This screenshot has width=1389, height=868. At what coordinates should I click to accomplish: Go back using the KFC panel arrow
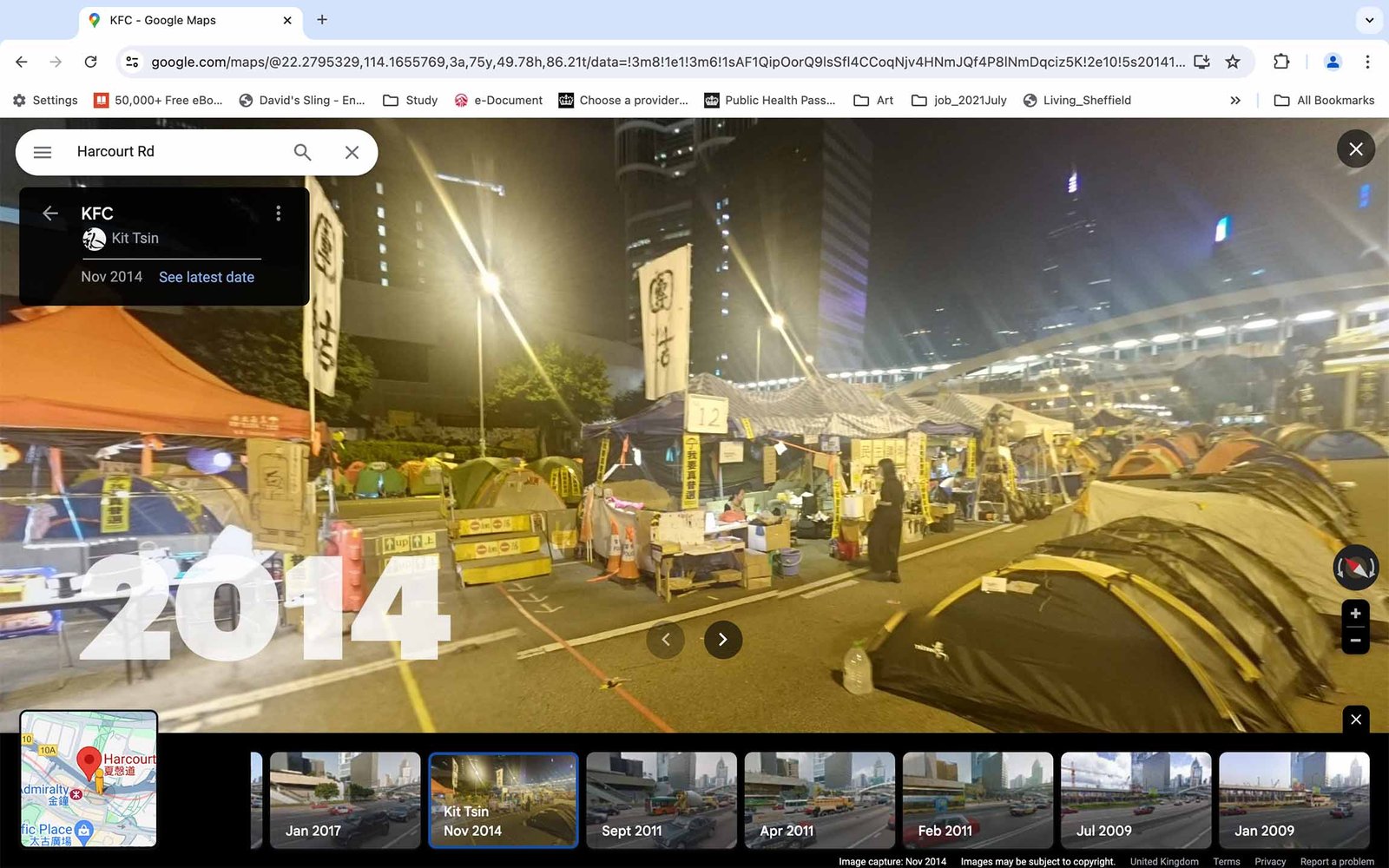[x=50, y=214]
